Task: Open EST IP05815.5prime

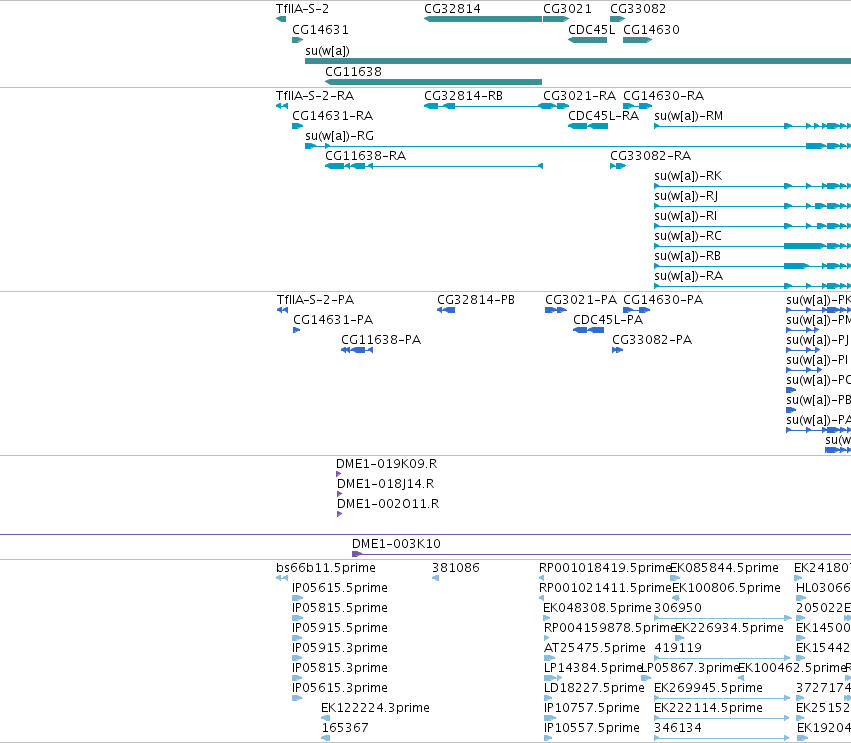Action: pos(340,608)
